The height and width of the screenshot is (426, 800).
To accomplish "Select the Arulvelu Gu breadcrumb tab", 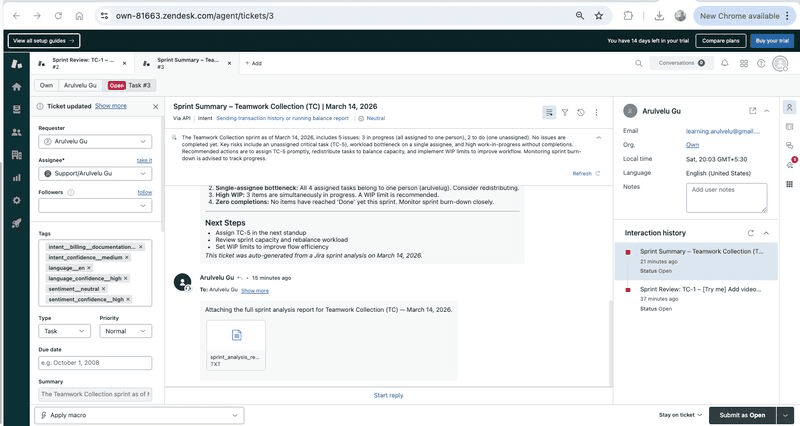I will 80,85.
